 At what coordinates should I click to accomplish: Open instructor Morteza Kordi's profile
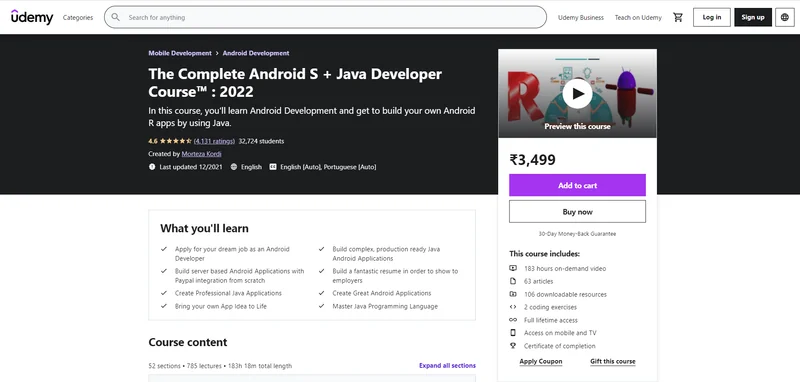202,154
